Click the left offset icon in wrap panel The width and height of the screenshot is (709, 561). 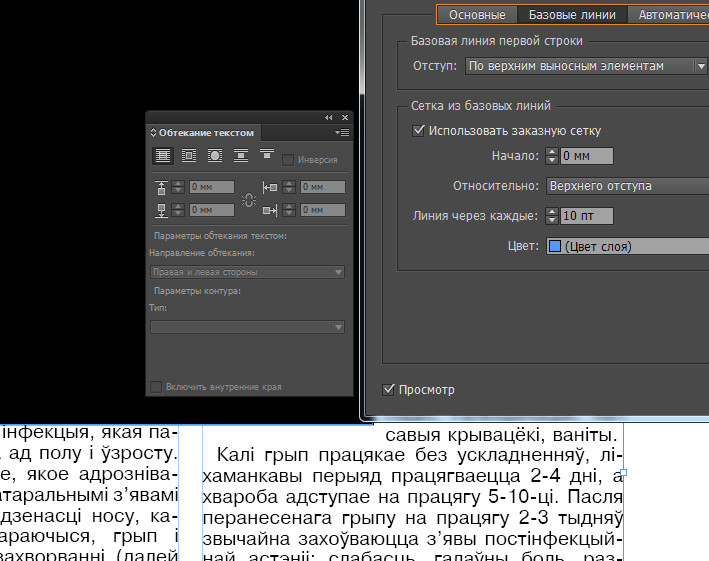pos(270,187)
